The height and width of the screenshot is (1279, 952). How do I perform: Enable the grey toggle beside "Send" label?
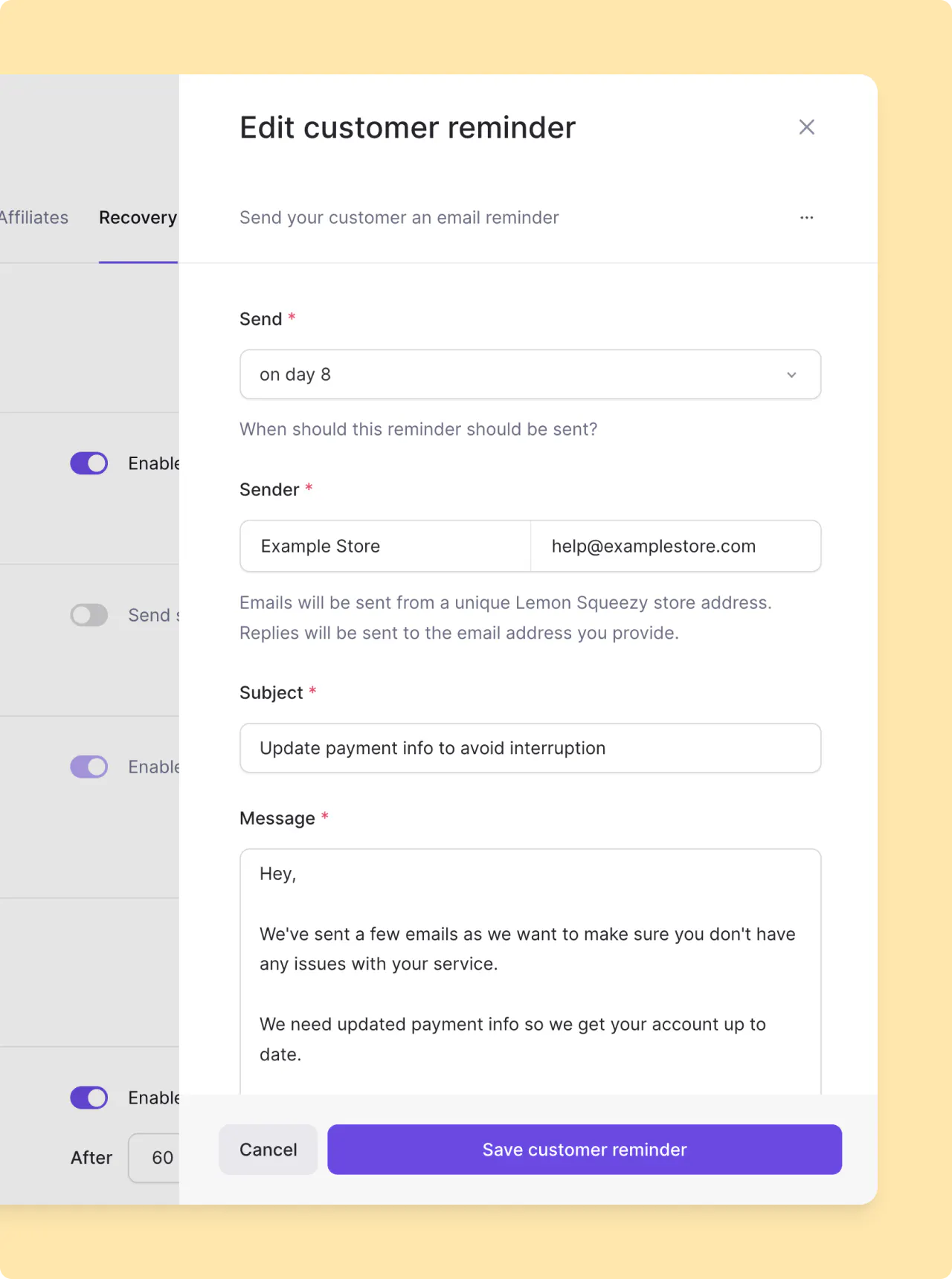[89, 615]
